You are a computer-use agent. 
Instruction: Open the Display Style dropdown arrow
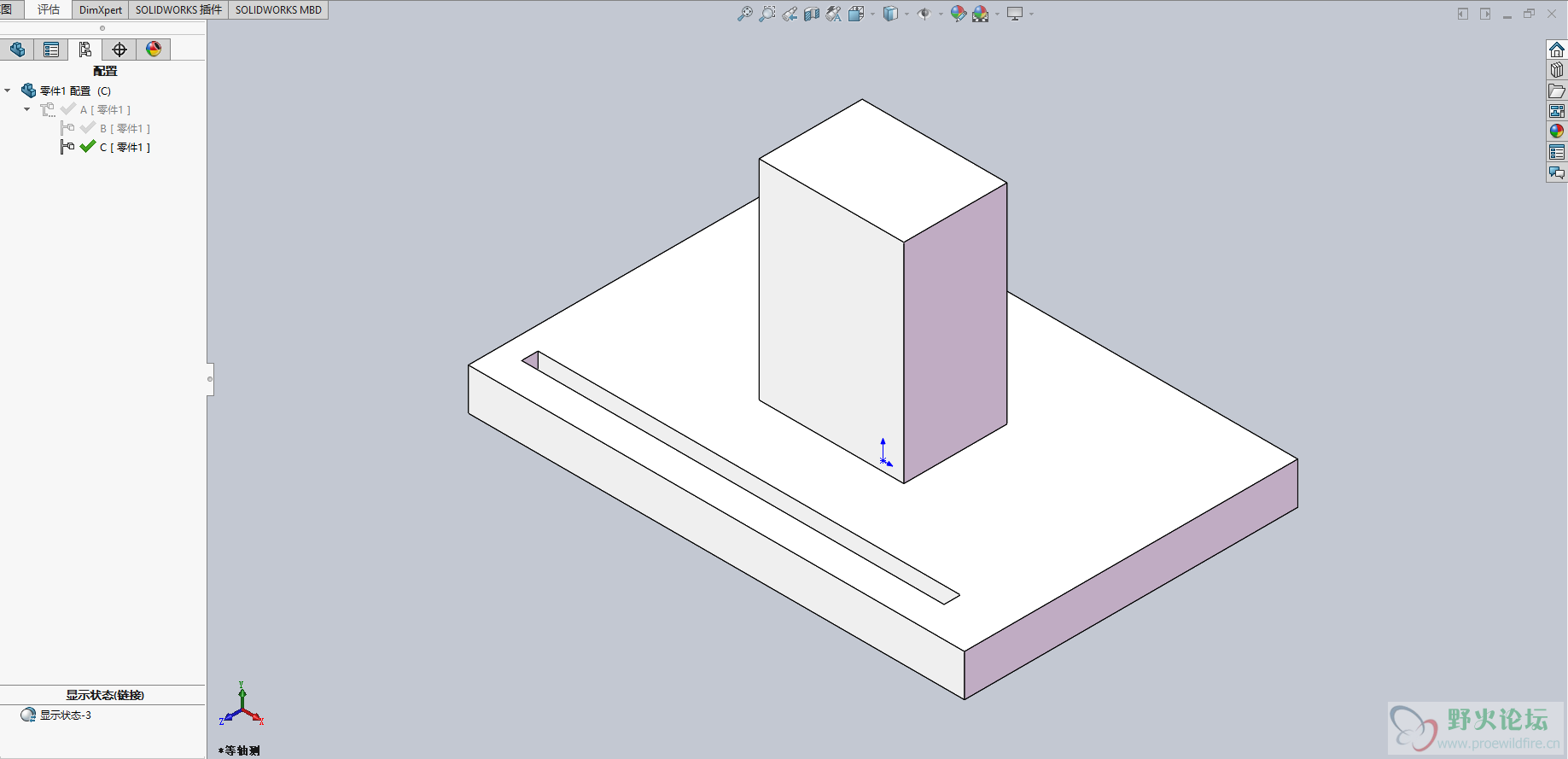(x=906, y=14)
